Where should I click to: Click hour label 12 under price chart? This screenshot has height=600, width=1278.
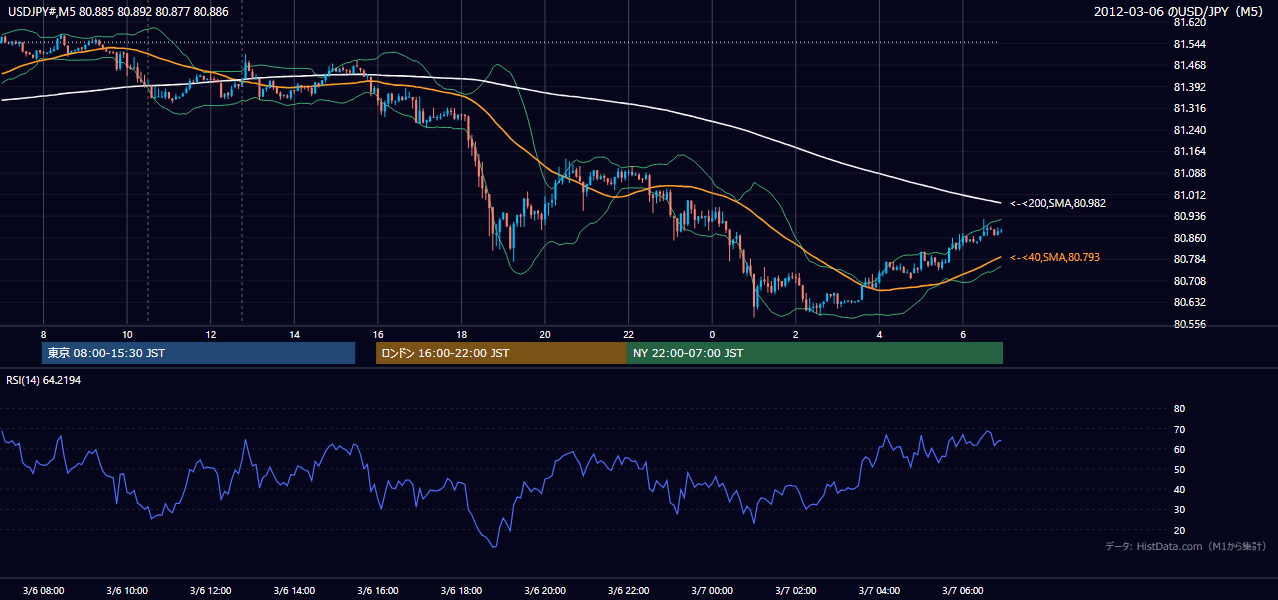pyautogui.click(x=210, y=334)
